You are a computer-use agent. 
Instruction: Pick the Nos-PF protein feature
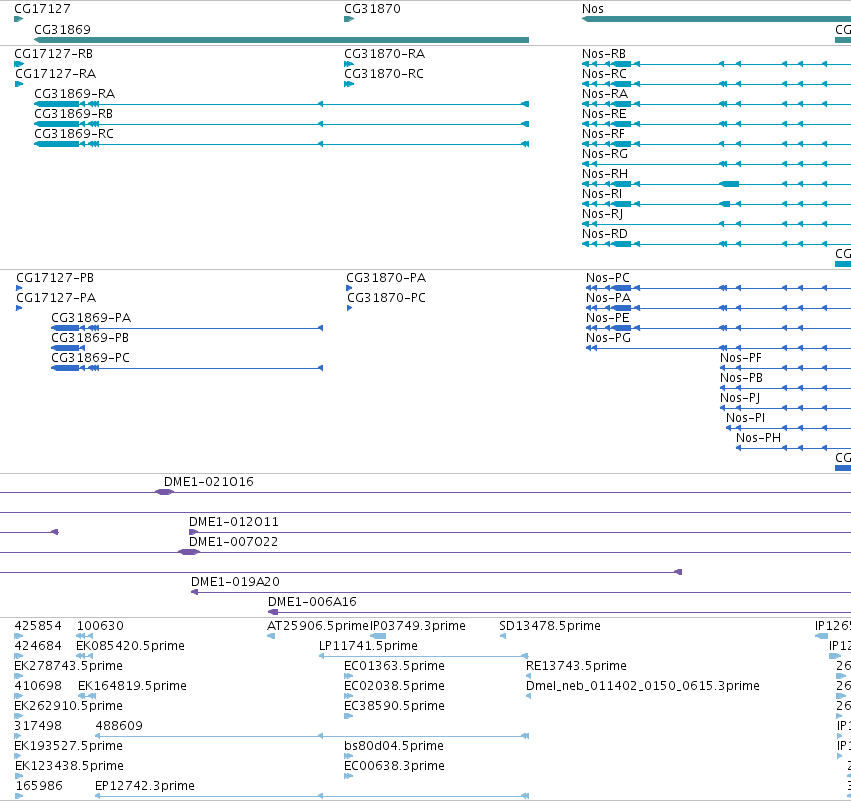coord(741,358)
